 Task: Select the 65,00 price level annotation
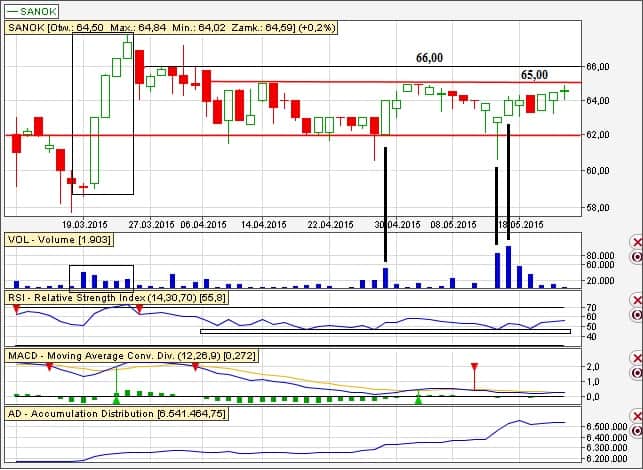click(x=534, y=74)
